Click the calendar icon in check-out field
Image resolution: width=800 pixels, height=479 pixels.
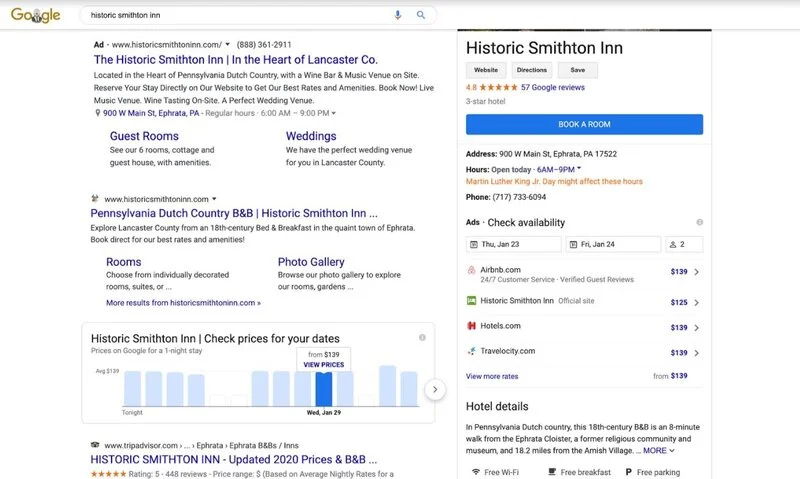[573, 244]
